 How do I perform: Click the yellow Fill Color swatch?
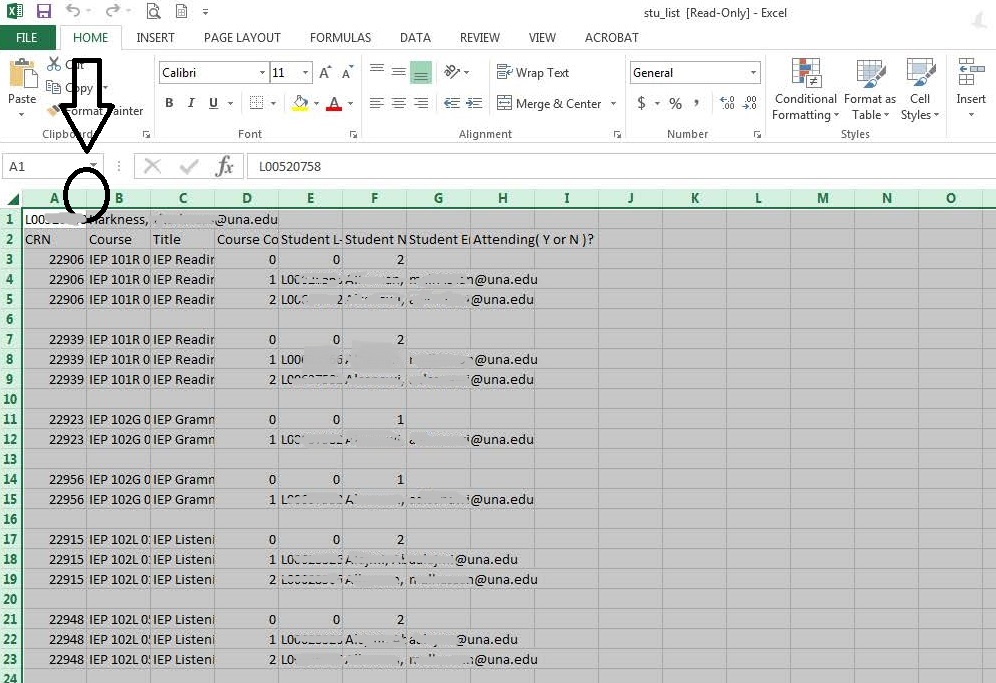pyautogui.click(x=299, y=103)
